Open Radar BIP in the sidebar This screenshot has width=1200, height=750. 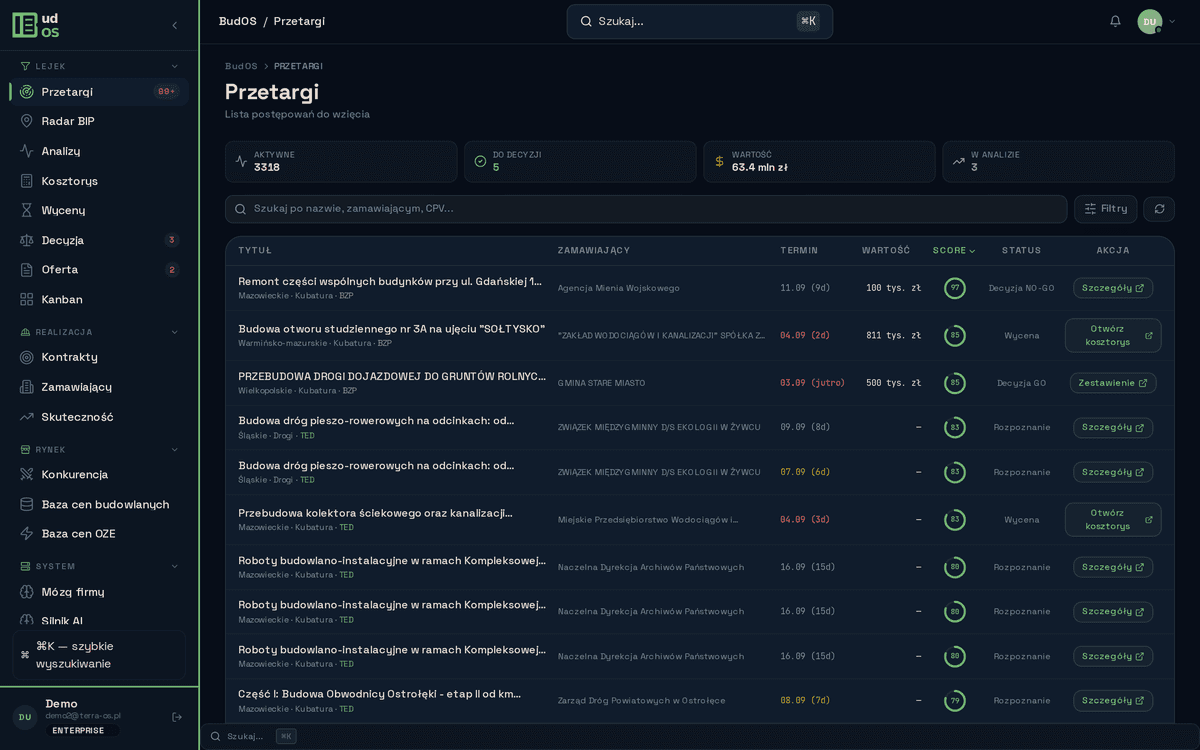coord(99,121)
